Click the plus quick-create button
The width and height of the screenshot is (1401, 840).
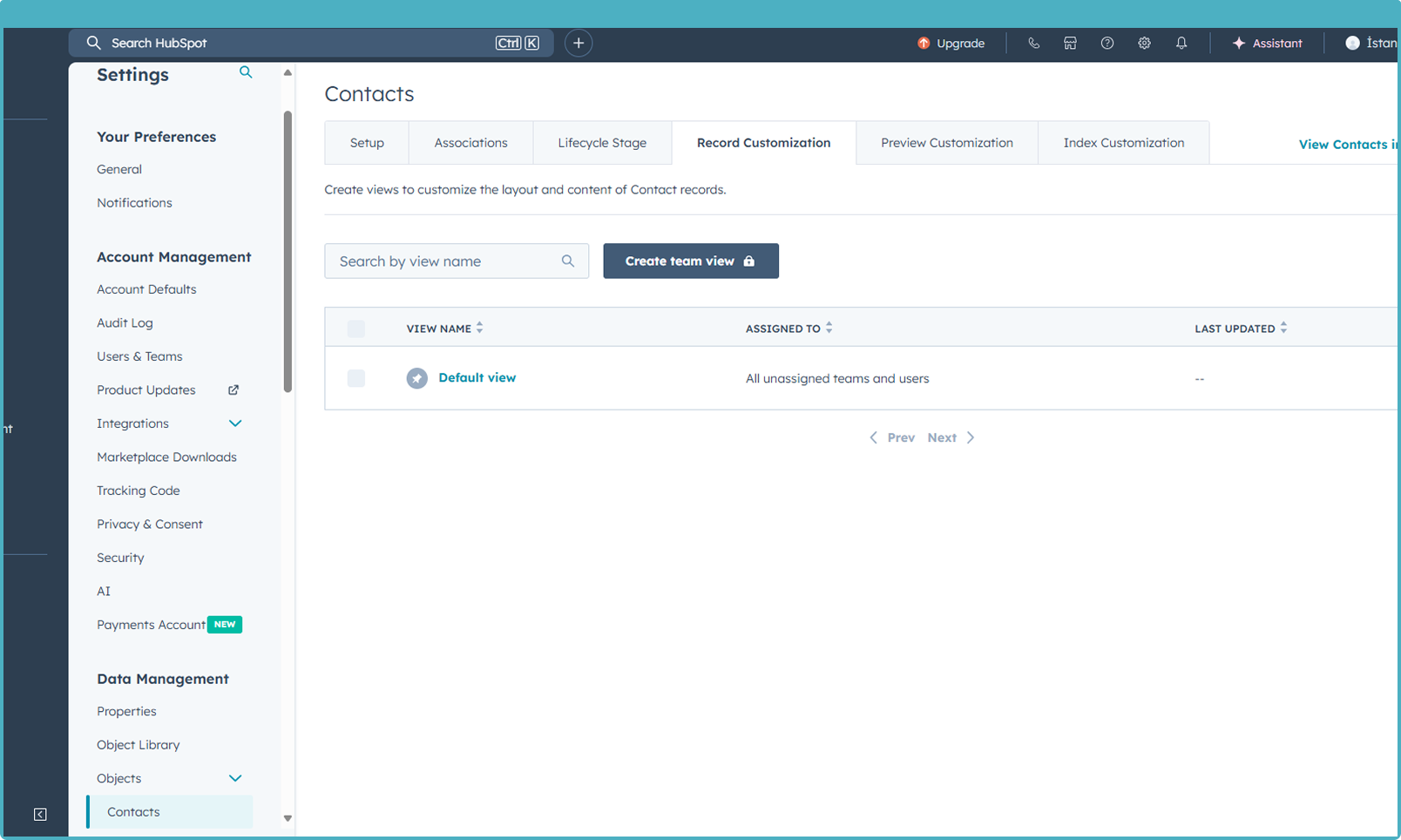point(579,43)
